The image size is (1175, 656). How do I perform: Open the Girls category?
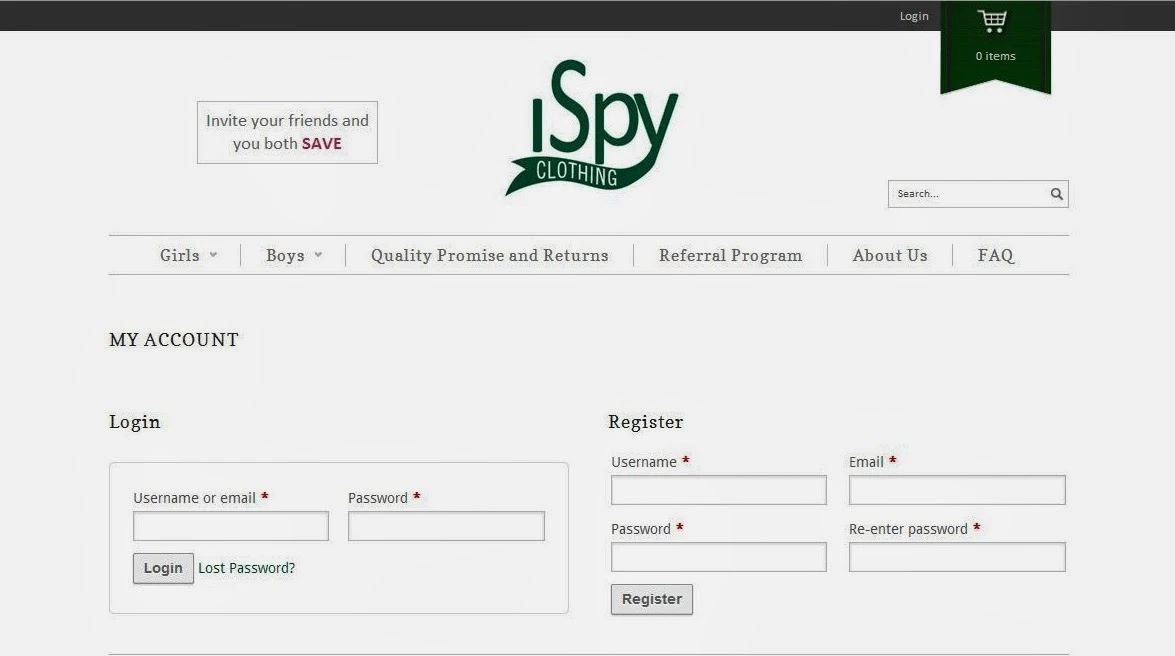pos(180,256)
